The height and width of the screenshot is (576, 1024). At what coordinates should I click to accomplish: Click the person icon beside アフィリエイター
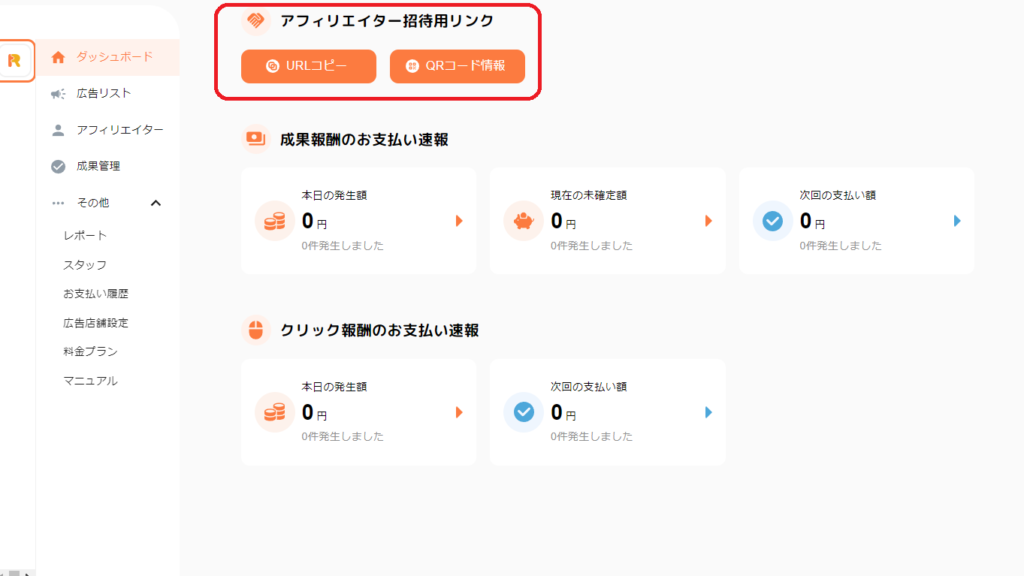click(58, 130)
